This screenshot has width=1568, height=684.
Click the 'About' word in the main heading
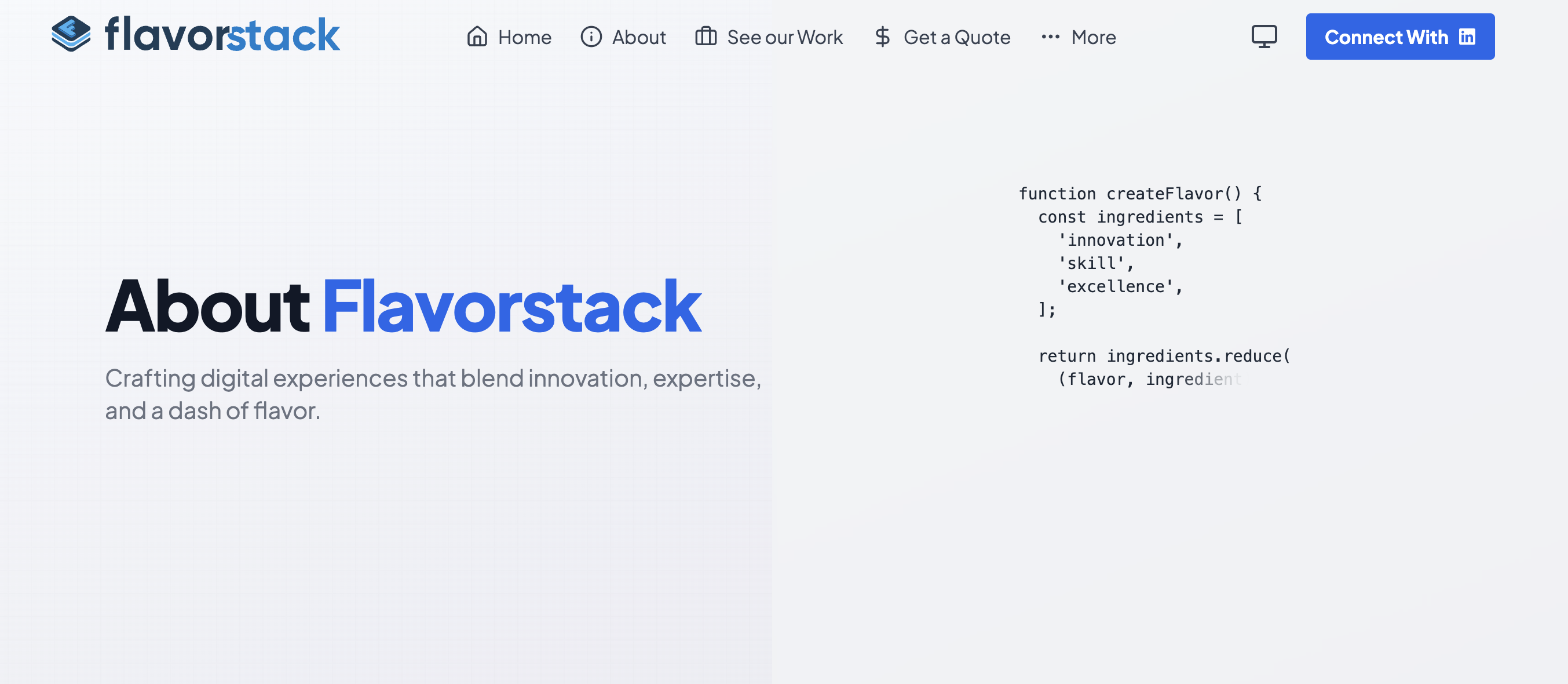[207, 305]
